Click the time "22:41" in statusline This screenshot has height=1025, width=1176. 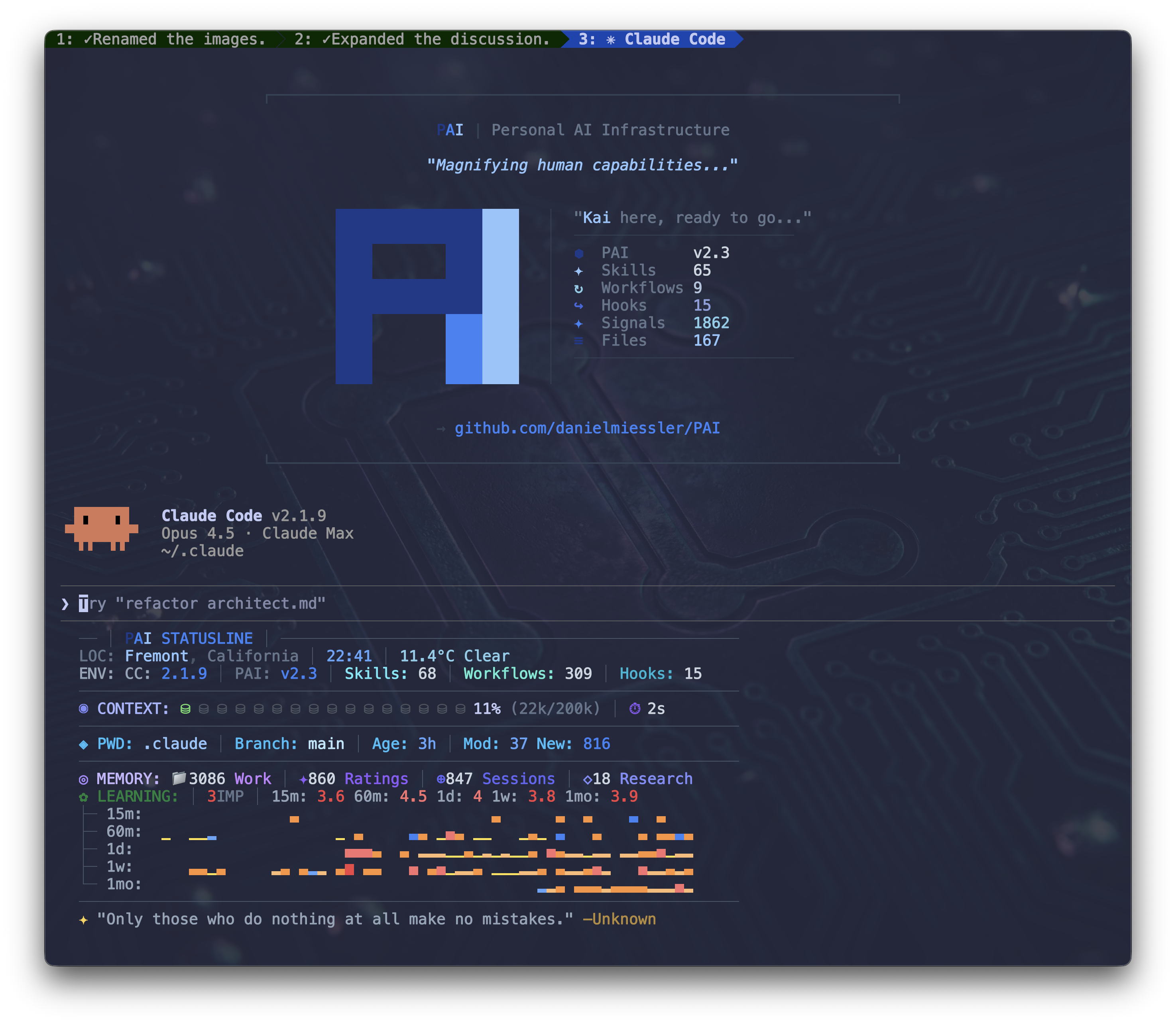coord(349,656)
